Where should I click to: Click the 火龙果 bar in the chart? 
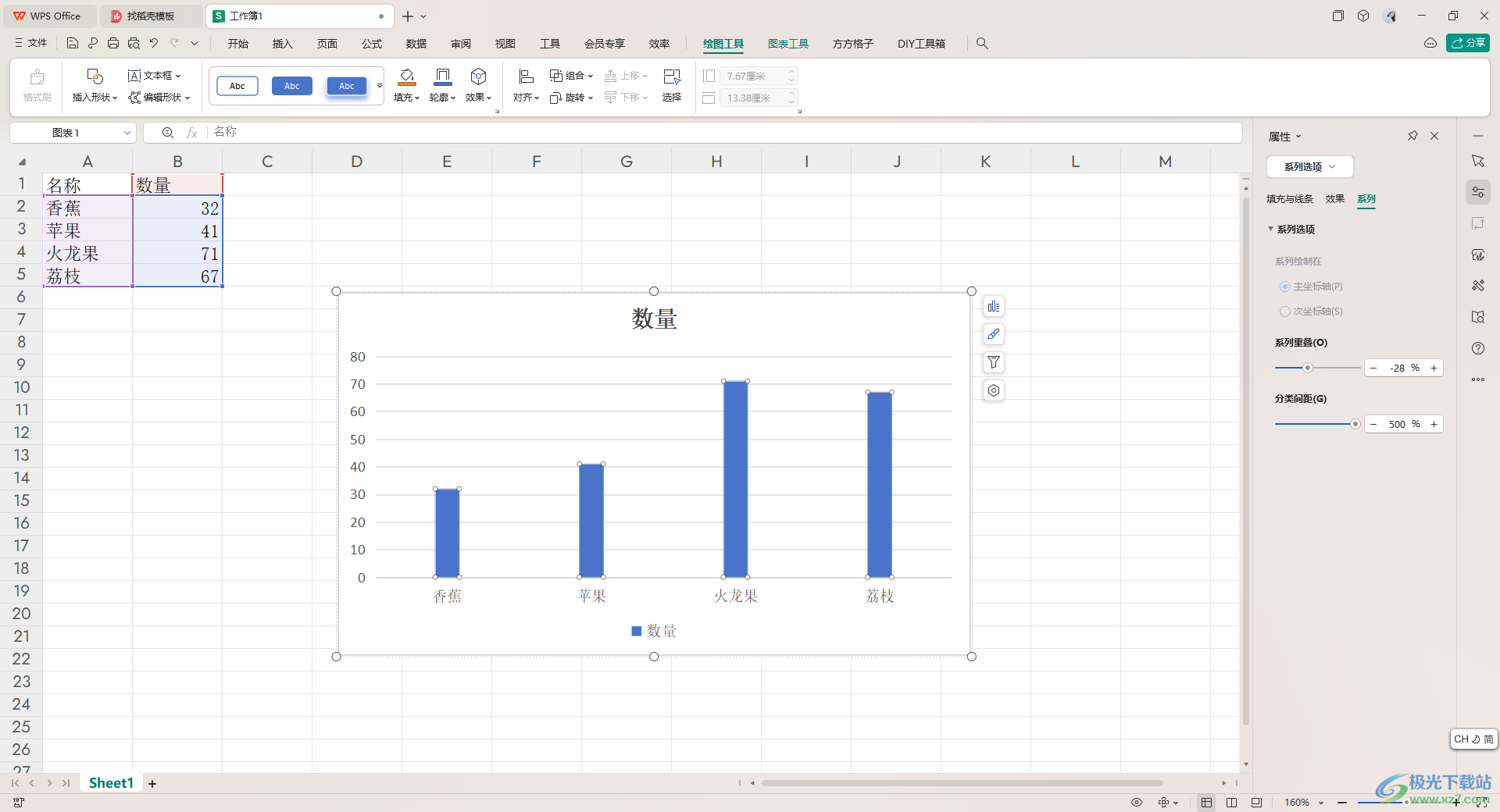(735, 479)
